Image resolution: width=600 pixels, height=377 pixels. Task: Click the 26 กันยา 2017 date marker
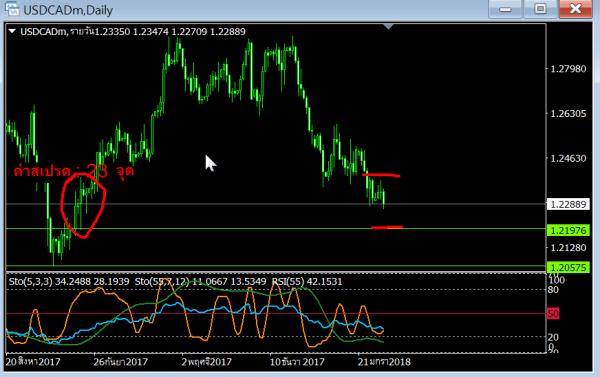121,362
